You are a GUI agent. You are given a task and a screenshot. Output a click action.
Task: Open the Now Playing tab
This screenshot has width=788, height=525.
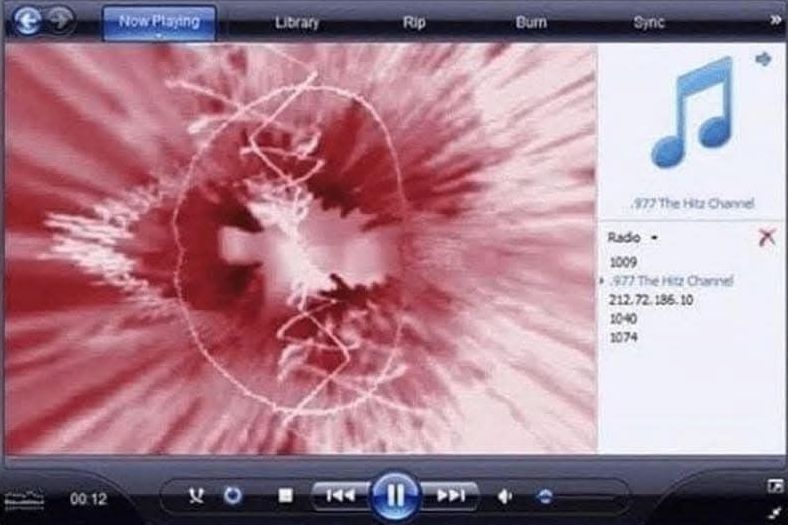[159, 22]
